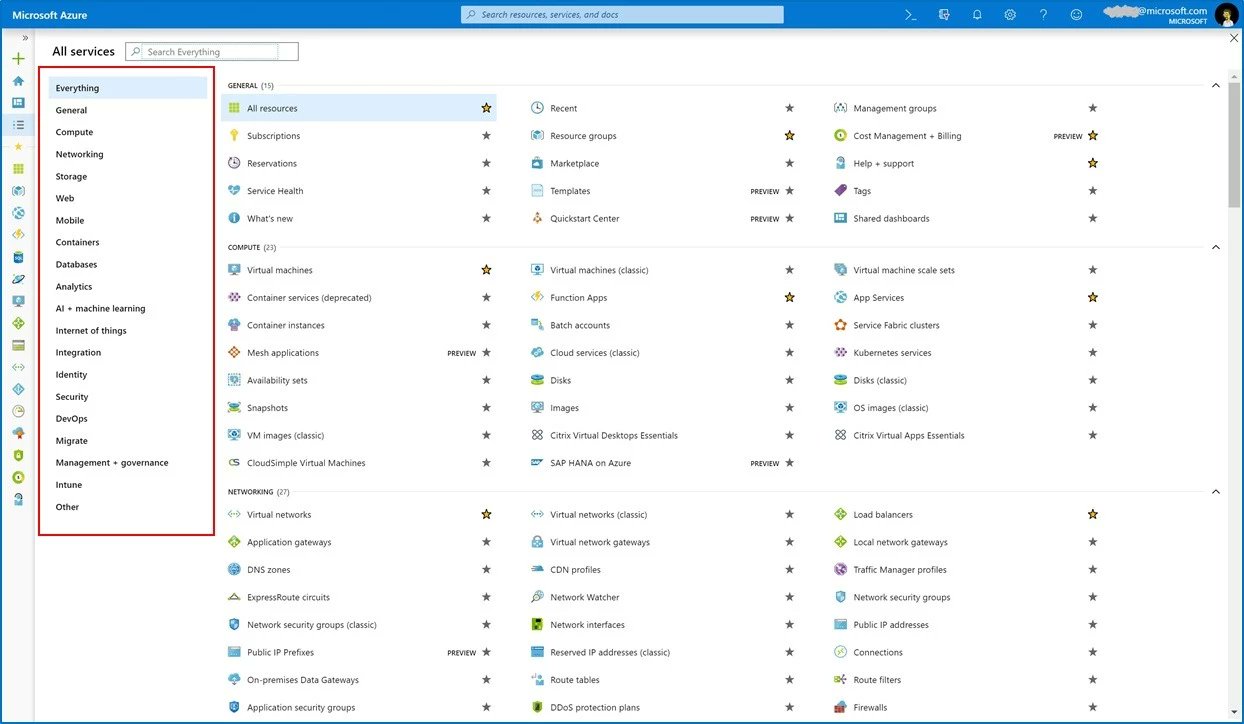The height and width of the screenshot is (724, 1244).
Task: Click the global search resources box
Action: [x=622, y=15]
